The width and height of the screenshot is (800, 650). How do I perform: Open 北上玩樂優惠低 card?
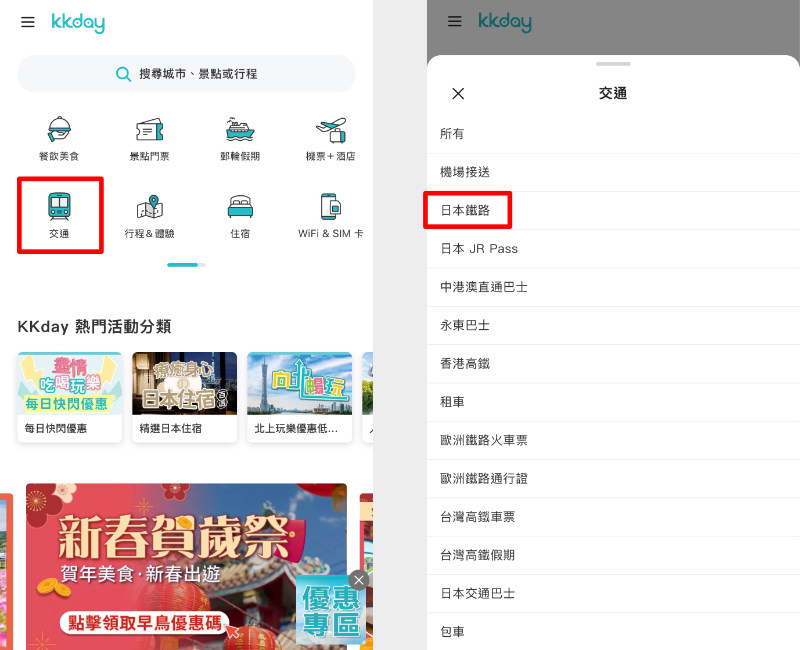point(299,397)
